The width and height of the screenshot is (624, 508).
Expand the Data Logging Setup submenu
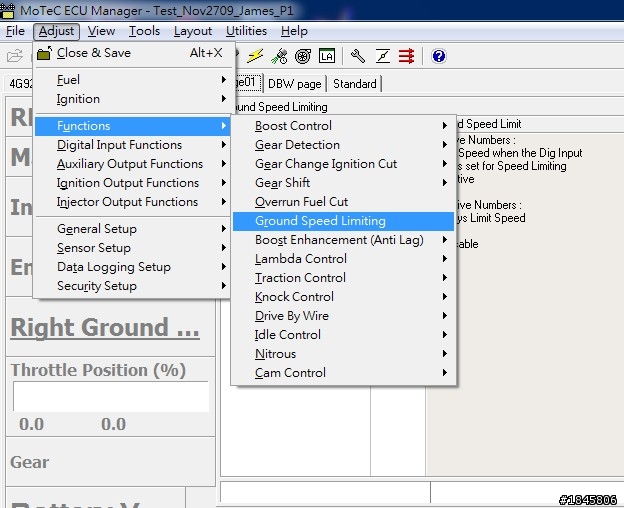pos(133,267)
